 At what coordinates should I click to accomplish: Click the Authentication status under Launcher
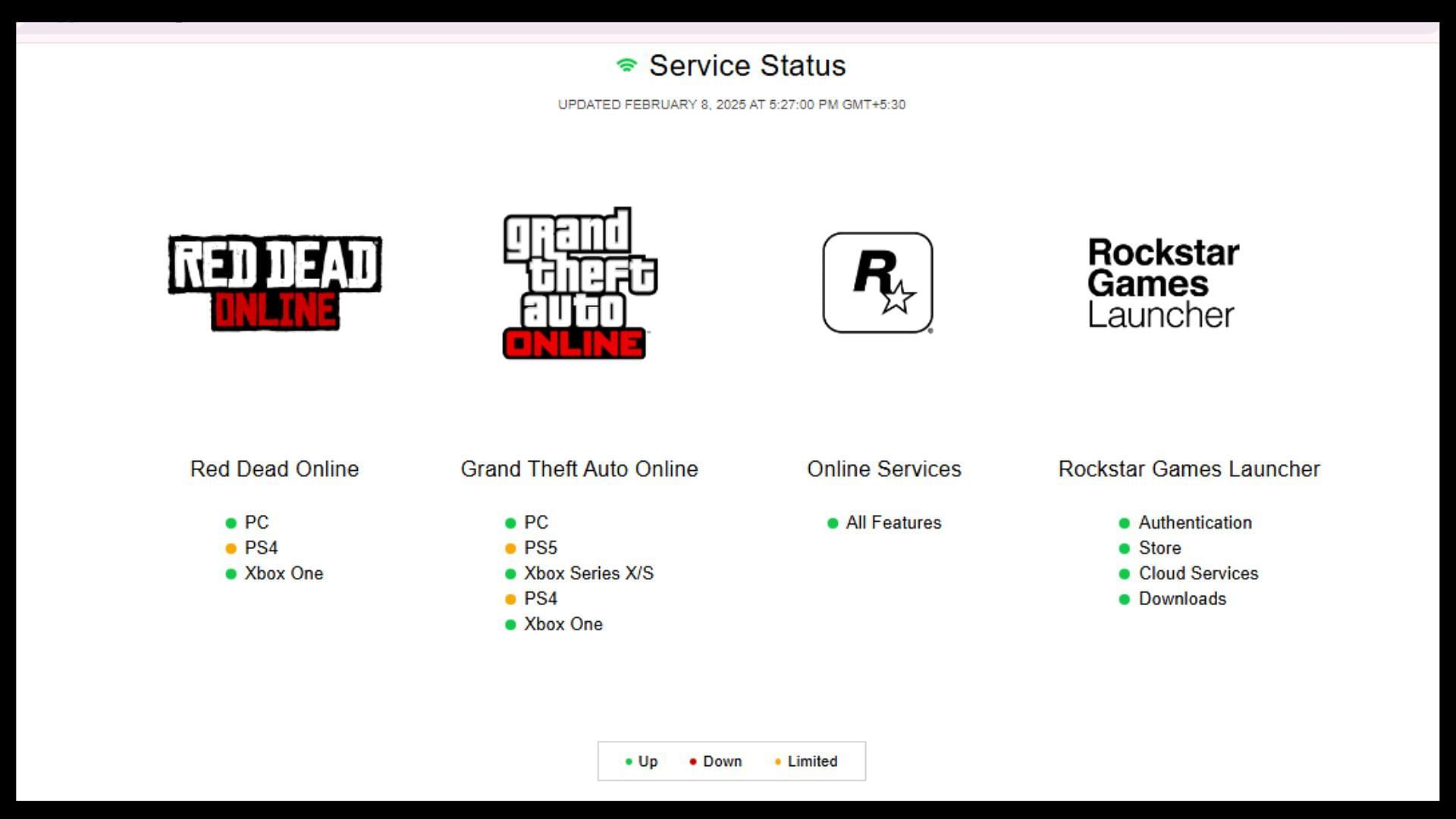[1185, 522]
